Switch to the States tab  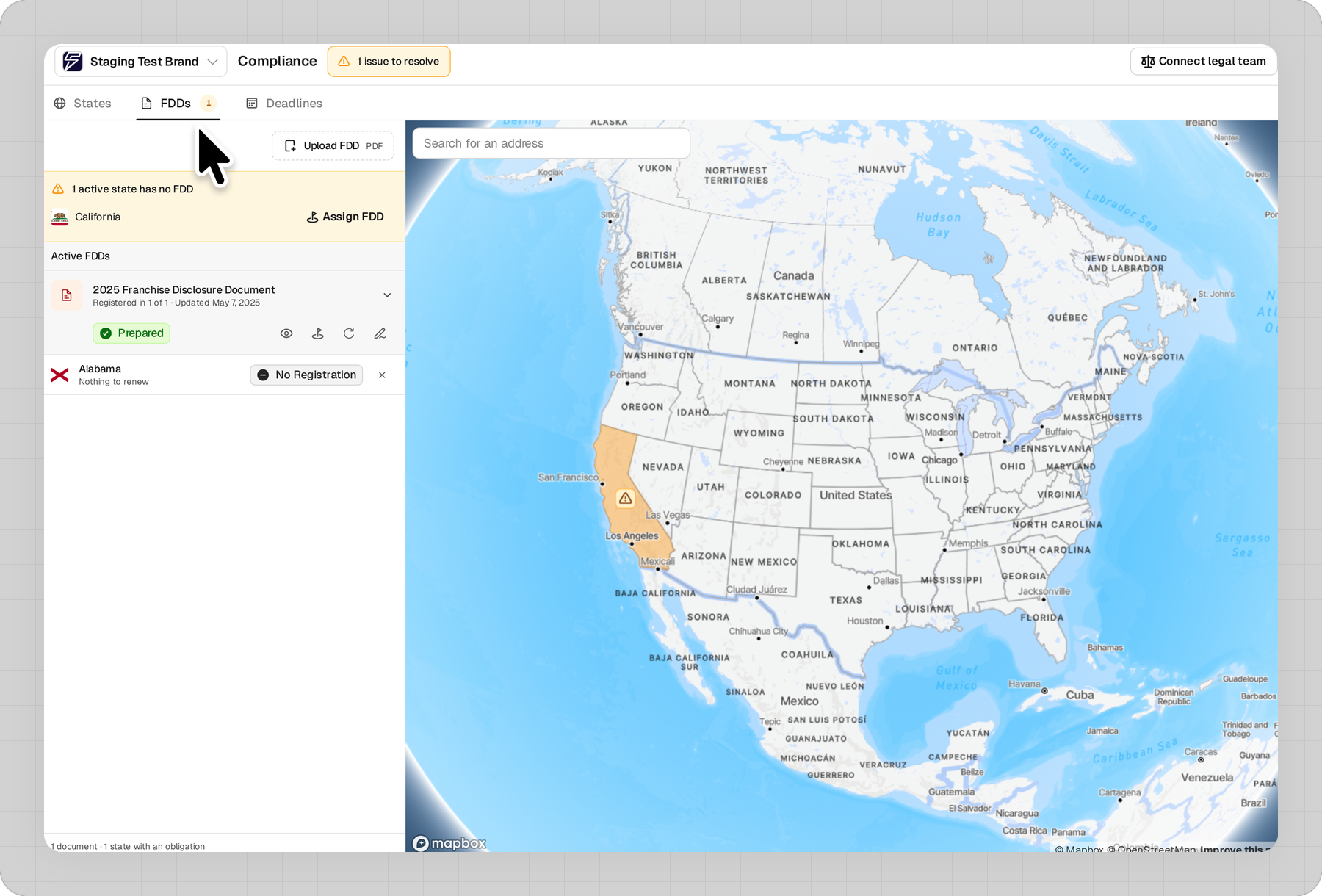(x=82, y=104)
